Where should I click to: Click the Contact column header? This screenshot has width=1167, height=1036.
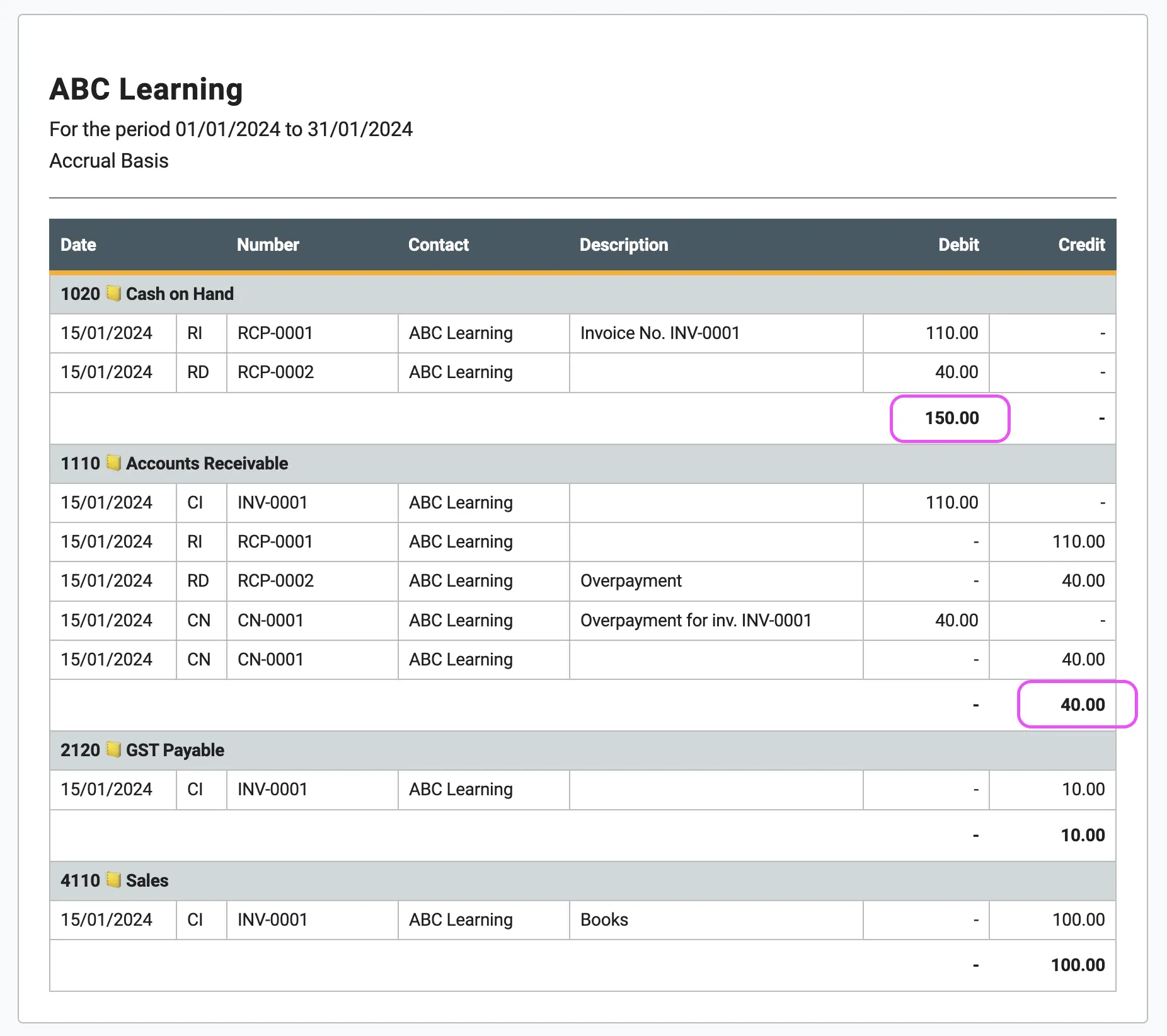point(439,245)
